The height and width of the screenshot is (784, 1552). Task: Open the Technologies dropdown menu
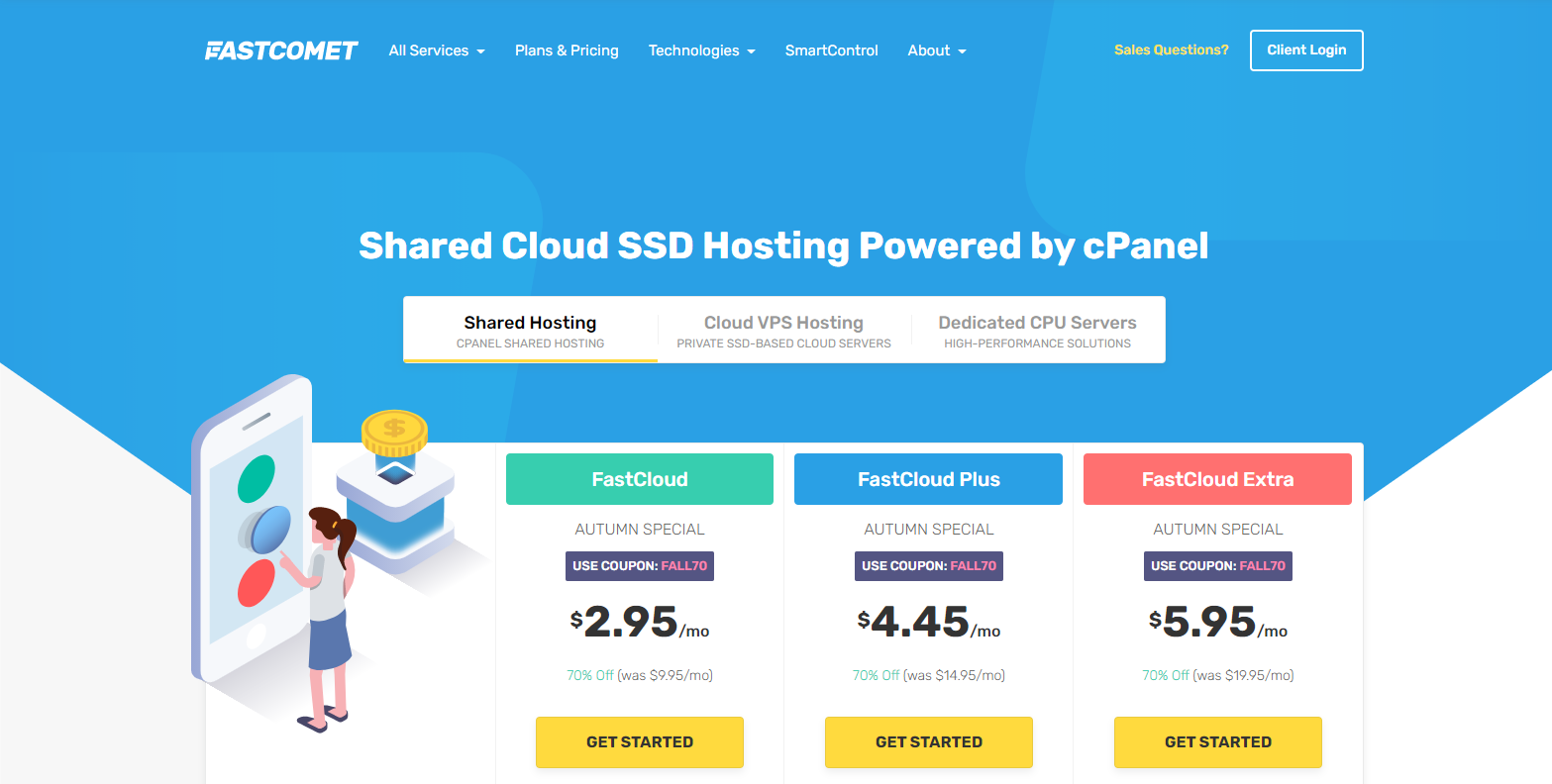click(x=701, y=50)
